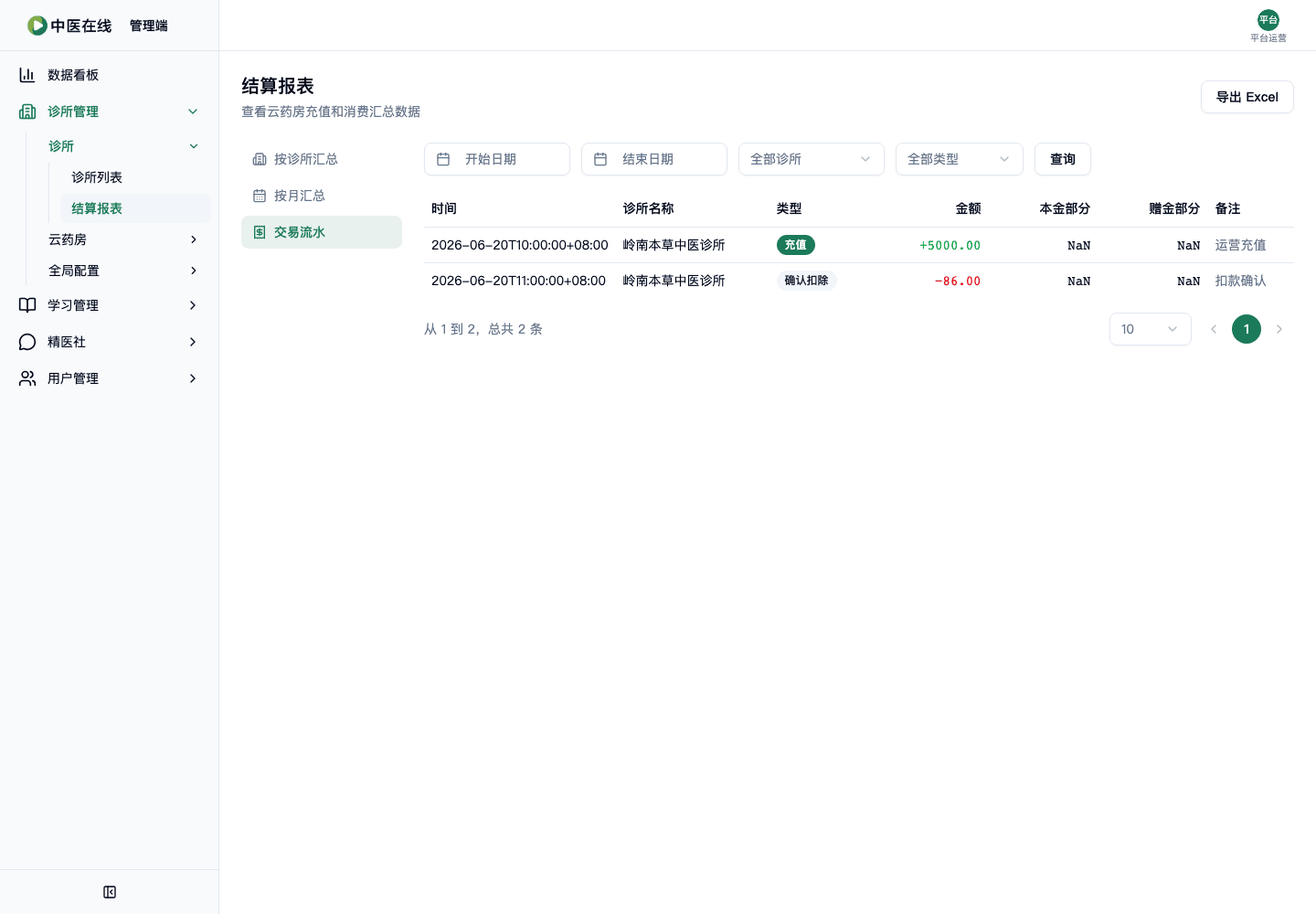Expand the 云药房 submenu chevron

point(194,239)
